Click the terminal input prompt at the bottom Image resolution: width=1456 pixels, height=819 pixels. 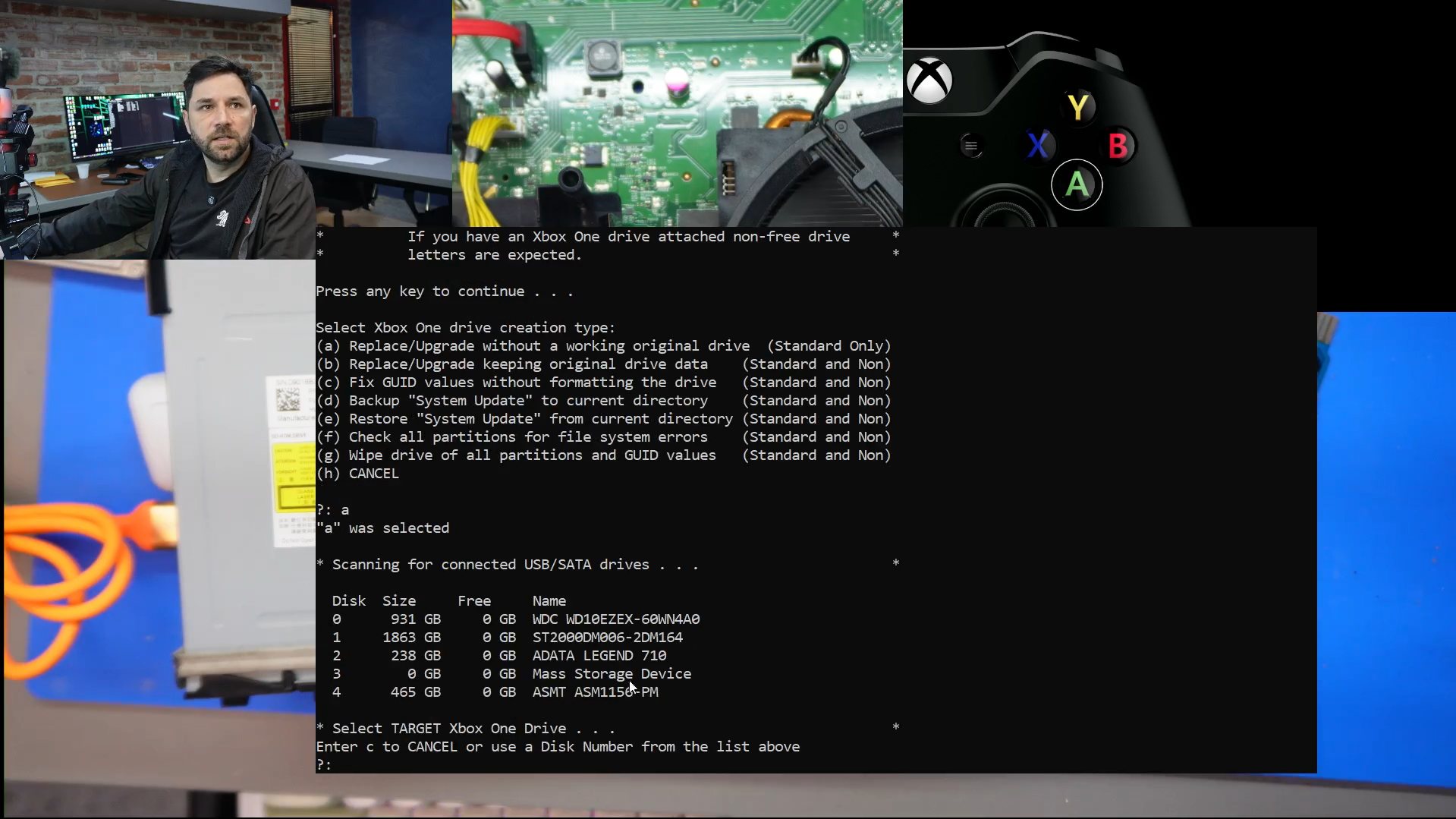point(325,764)
